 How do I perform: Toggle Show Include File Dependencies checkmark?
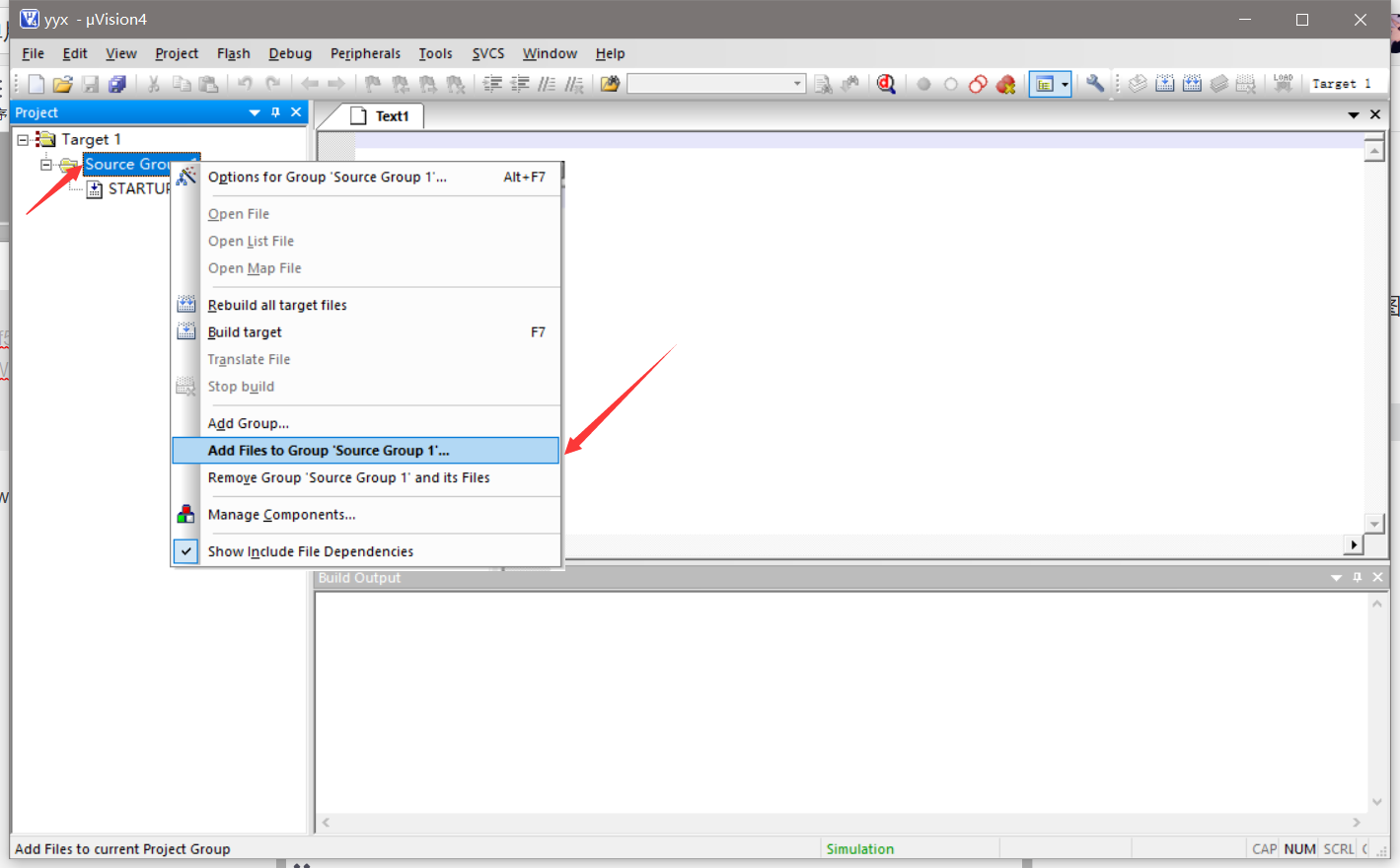coord(185,551)
